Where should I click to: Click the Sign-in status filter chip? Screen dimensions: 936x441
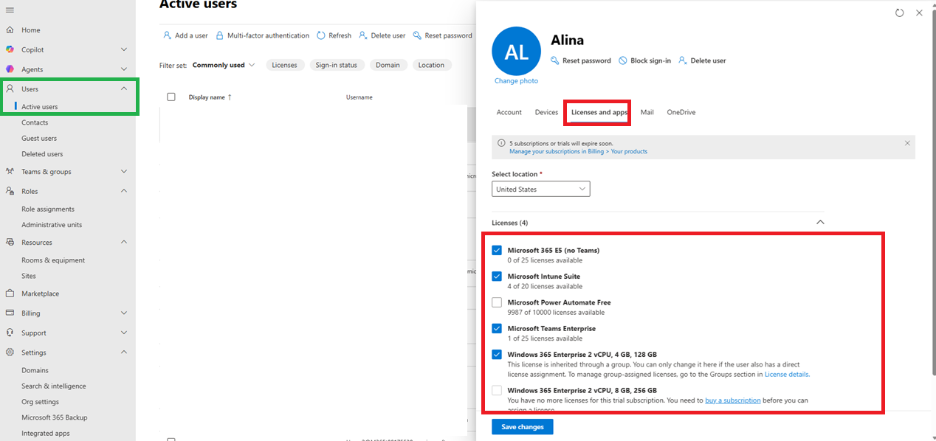click(336, 65)
